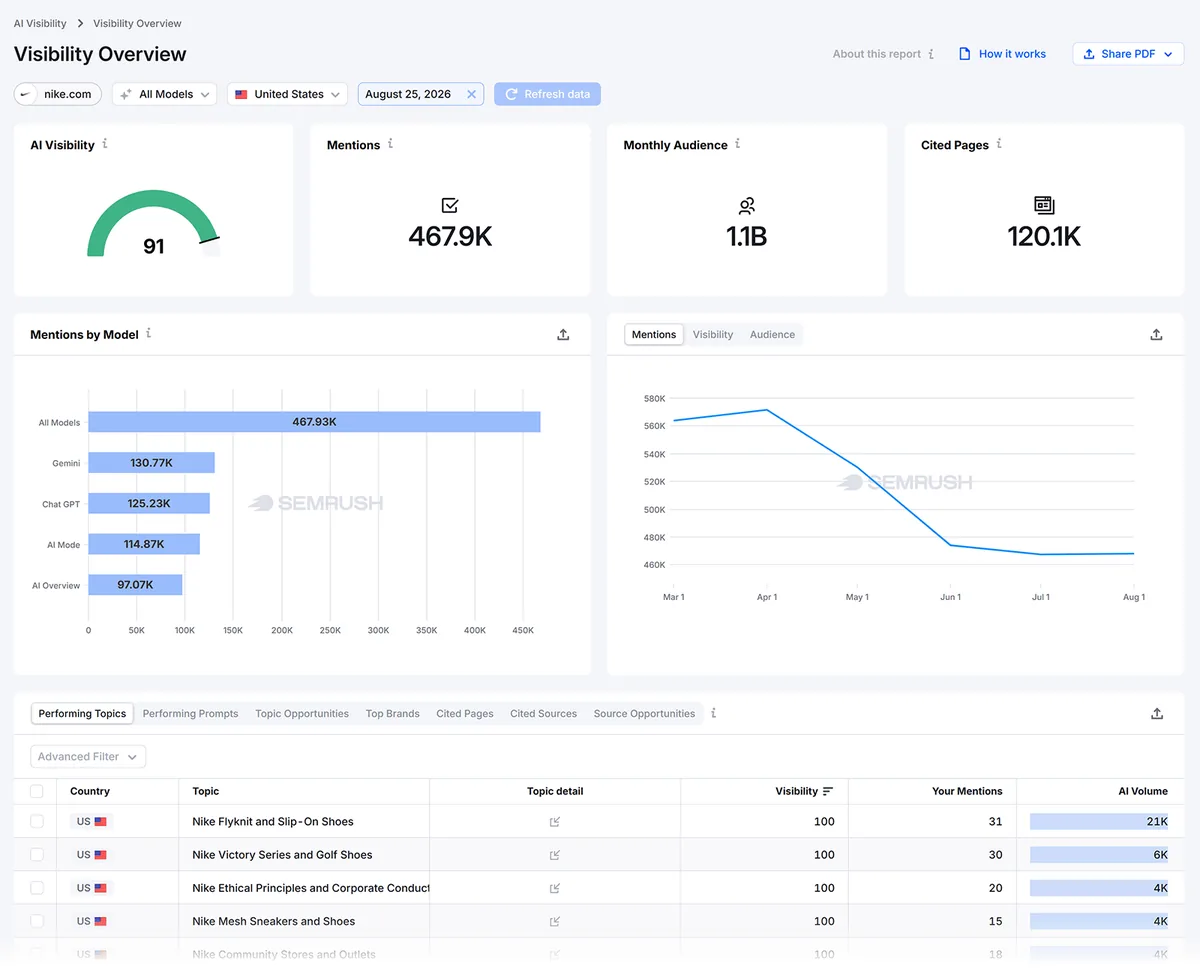
Task: Select the Mentions chart toggle
Action: 654,335
